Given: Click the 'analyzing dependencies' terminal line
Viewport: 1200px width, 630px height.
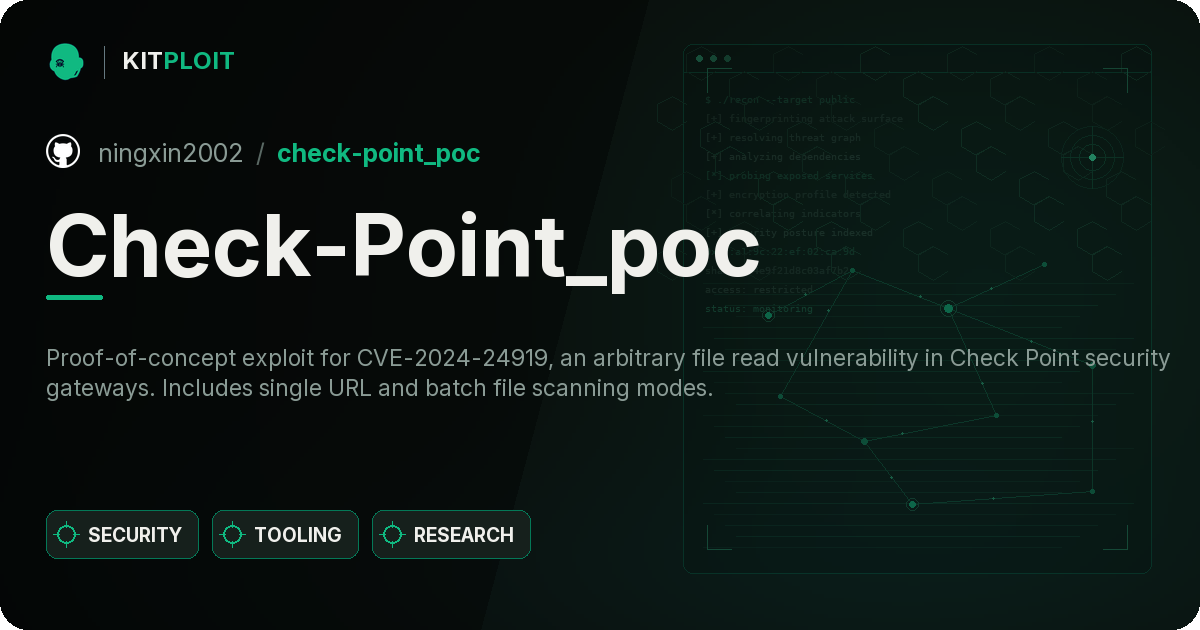Looking at the screenshot, I should coord(782,157).
